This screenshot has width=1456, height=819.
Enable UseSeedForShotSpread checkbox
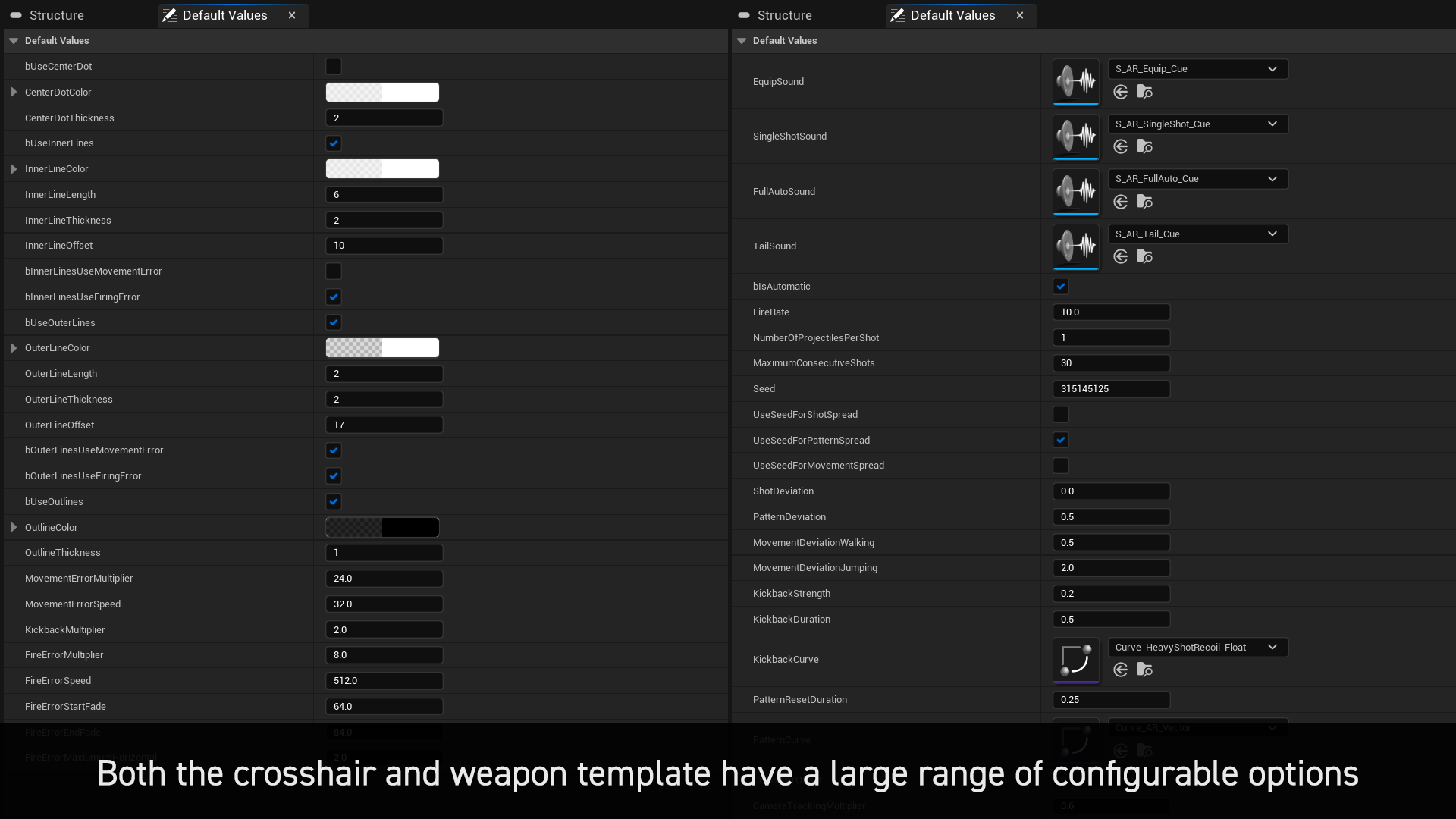coord(1061,415)
